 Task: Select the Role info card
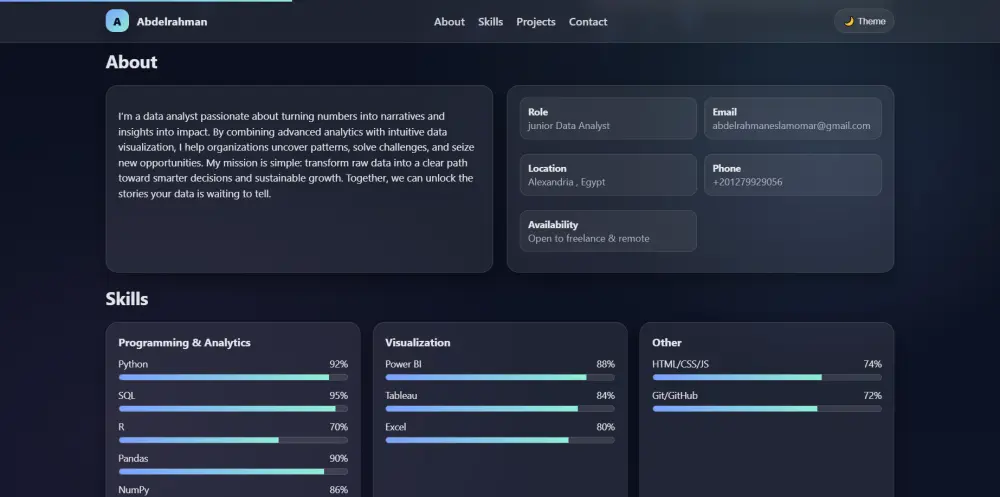pos(608,119)
